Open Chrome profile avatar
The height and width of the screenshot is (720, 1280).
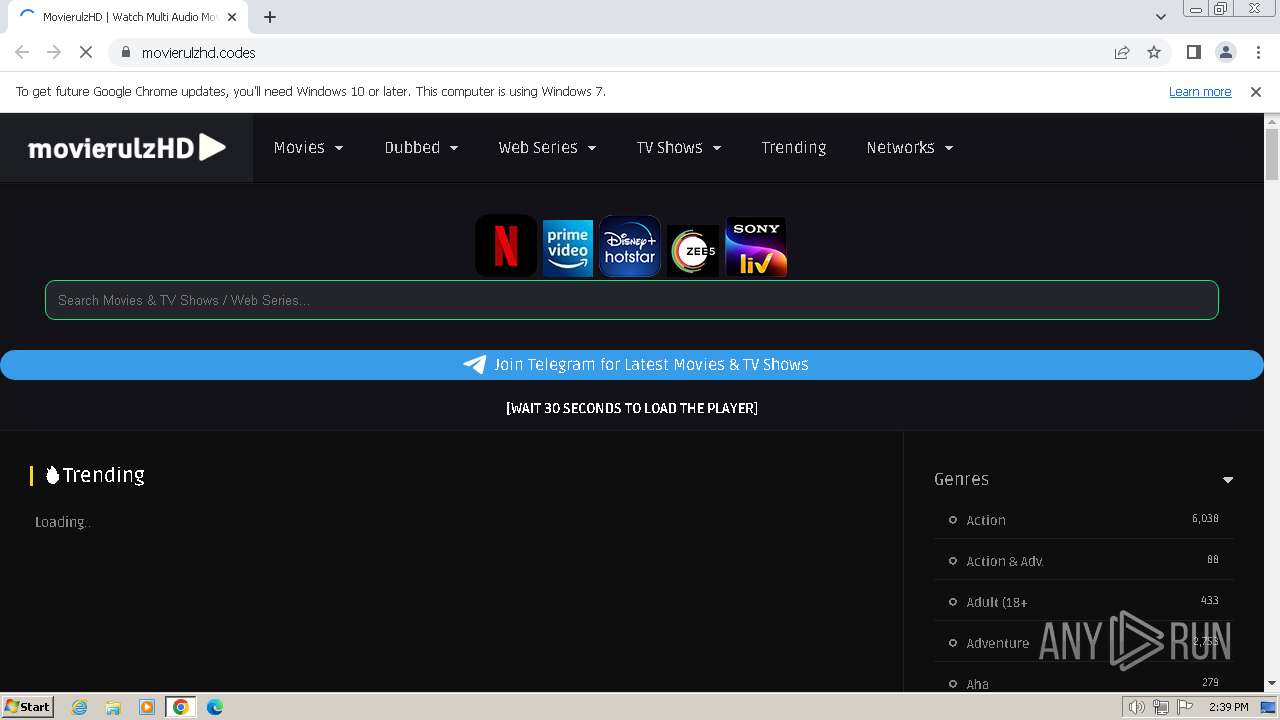tap(1225, 52)
